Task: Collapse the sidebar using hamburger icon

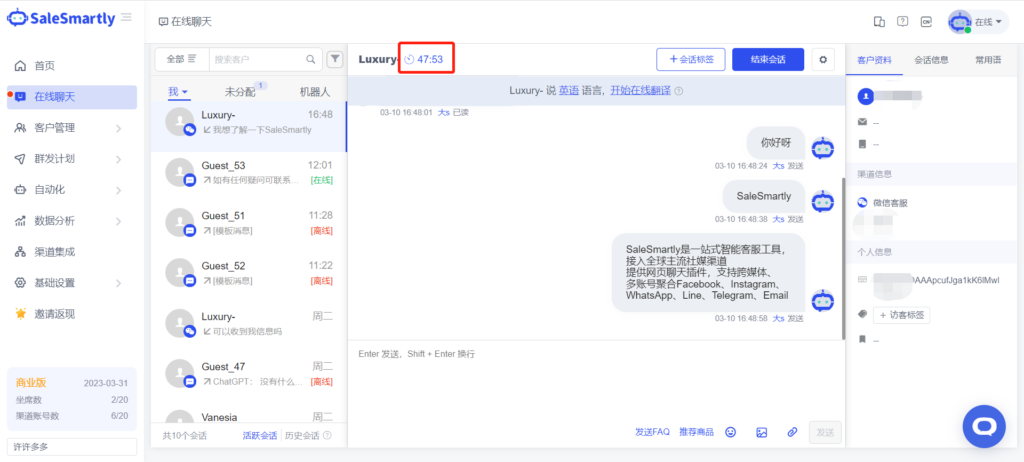Action: (126, 18)
